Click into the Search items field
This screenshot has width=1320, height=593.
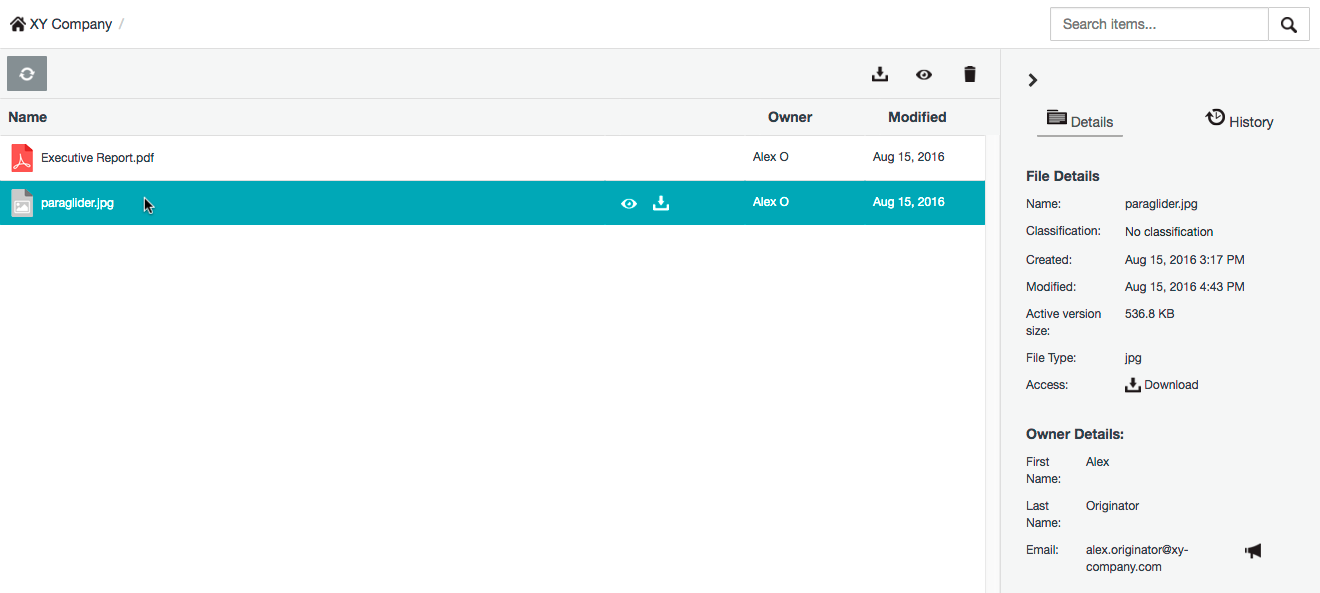click(1158, 25)
